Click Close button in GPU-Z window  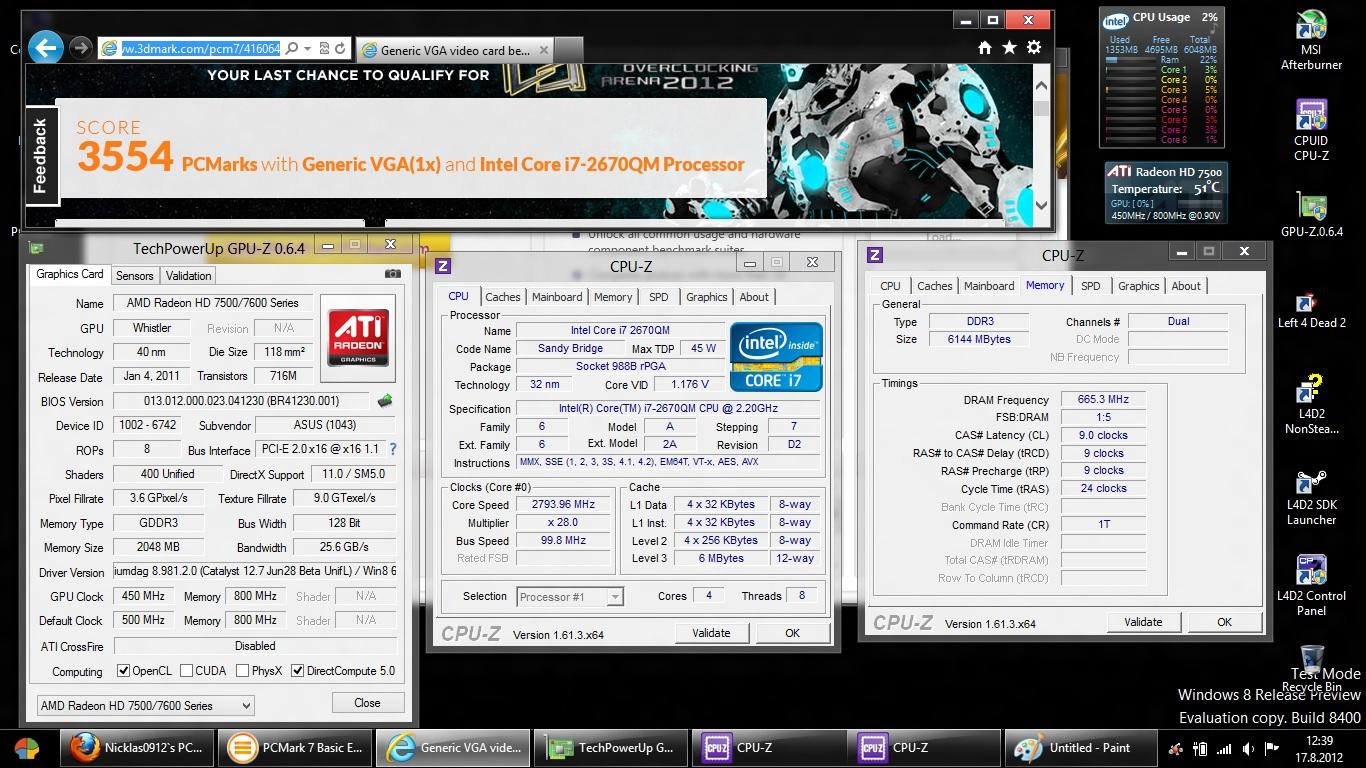[367, 703]
